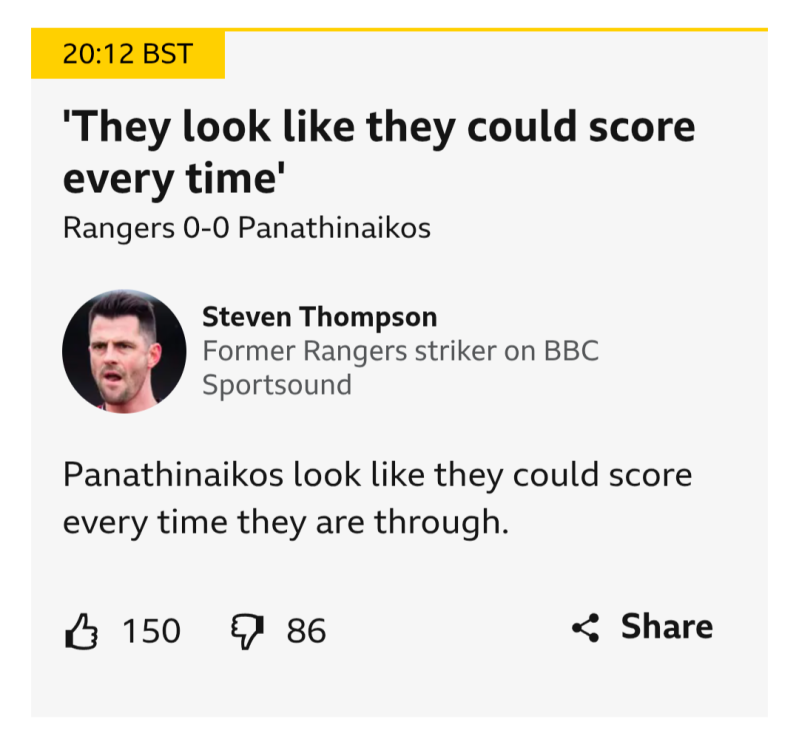Click the thumbs up icon
This screenshot has height=750, width=799.
click(x=80, y=631)
